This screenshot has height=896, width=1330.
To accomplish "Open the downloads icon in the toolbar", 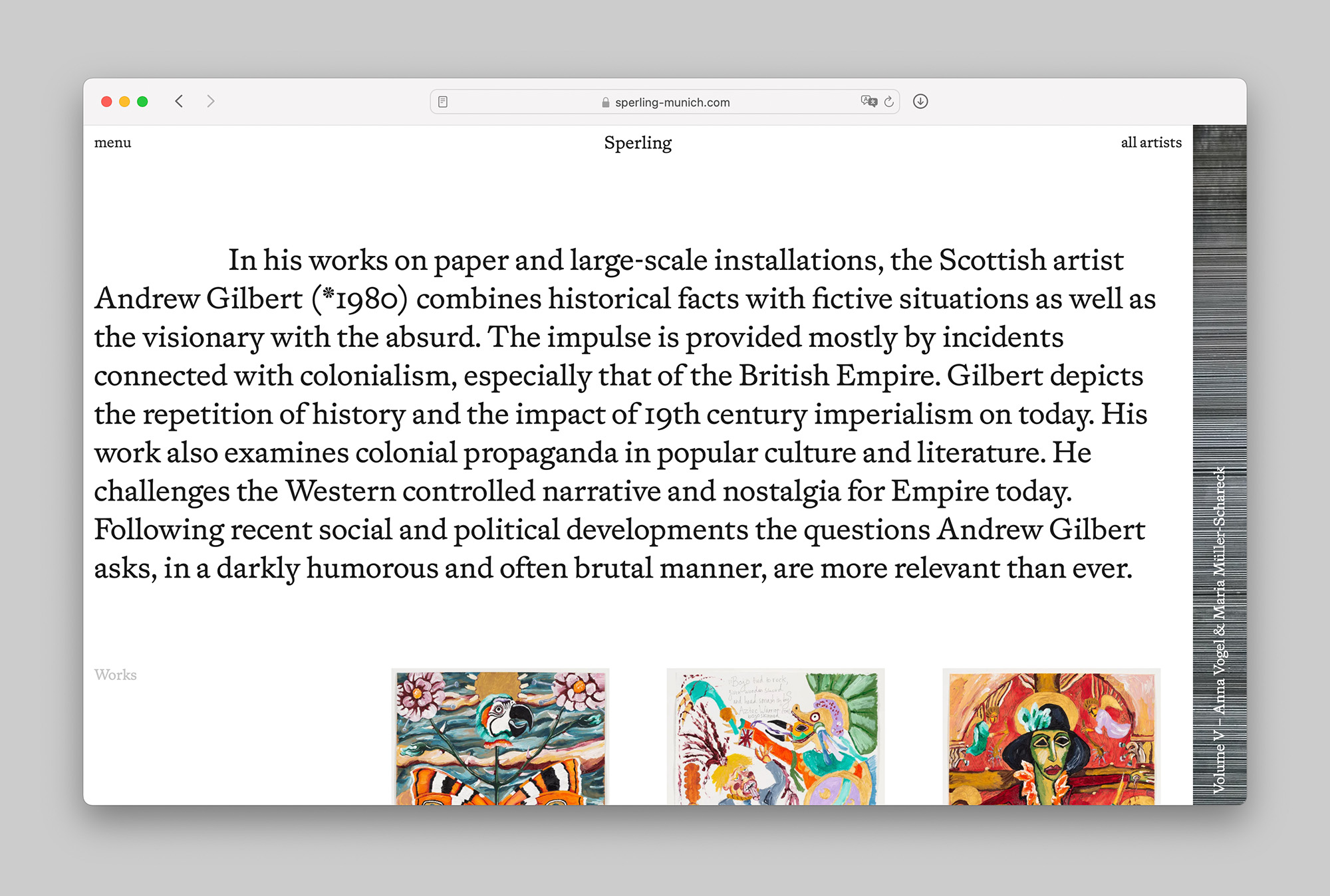I will coord(920,101).
